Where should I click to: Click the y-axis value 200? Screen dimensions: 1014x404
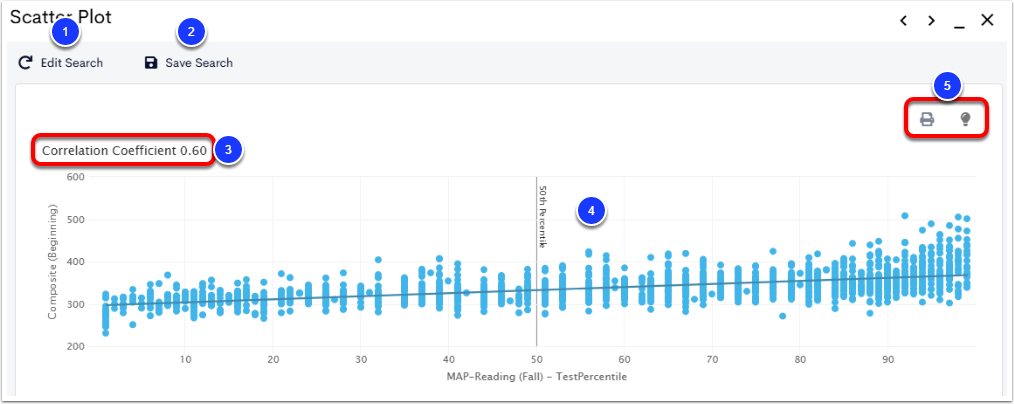point(77,347)
